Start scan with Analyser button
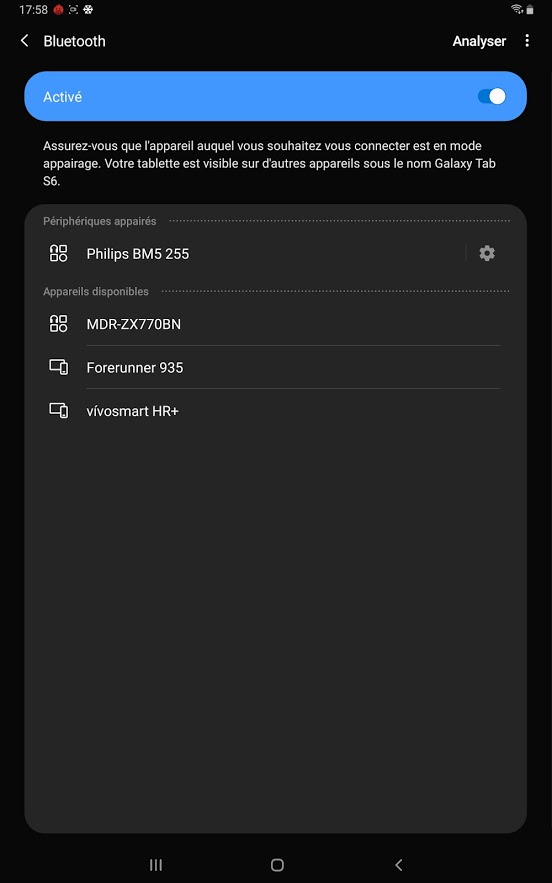The image size is (552, 883). (479, 41)
